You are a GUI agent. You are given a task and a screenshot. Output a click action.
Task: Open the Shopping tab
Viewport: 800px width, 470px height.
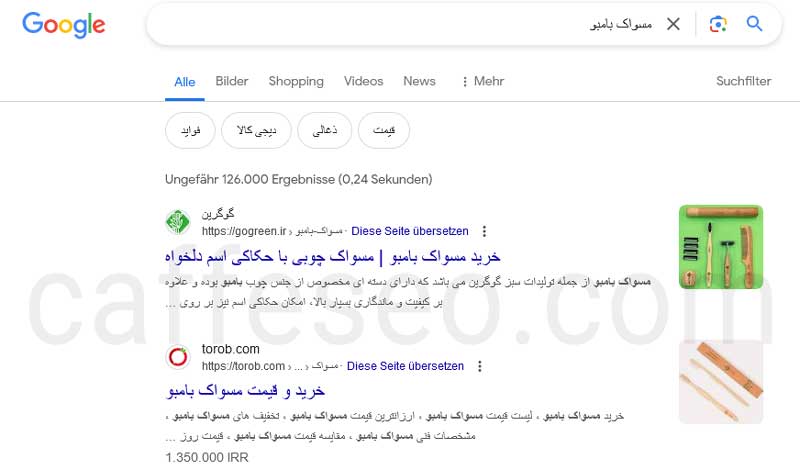[296, 81]
